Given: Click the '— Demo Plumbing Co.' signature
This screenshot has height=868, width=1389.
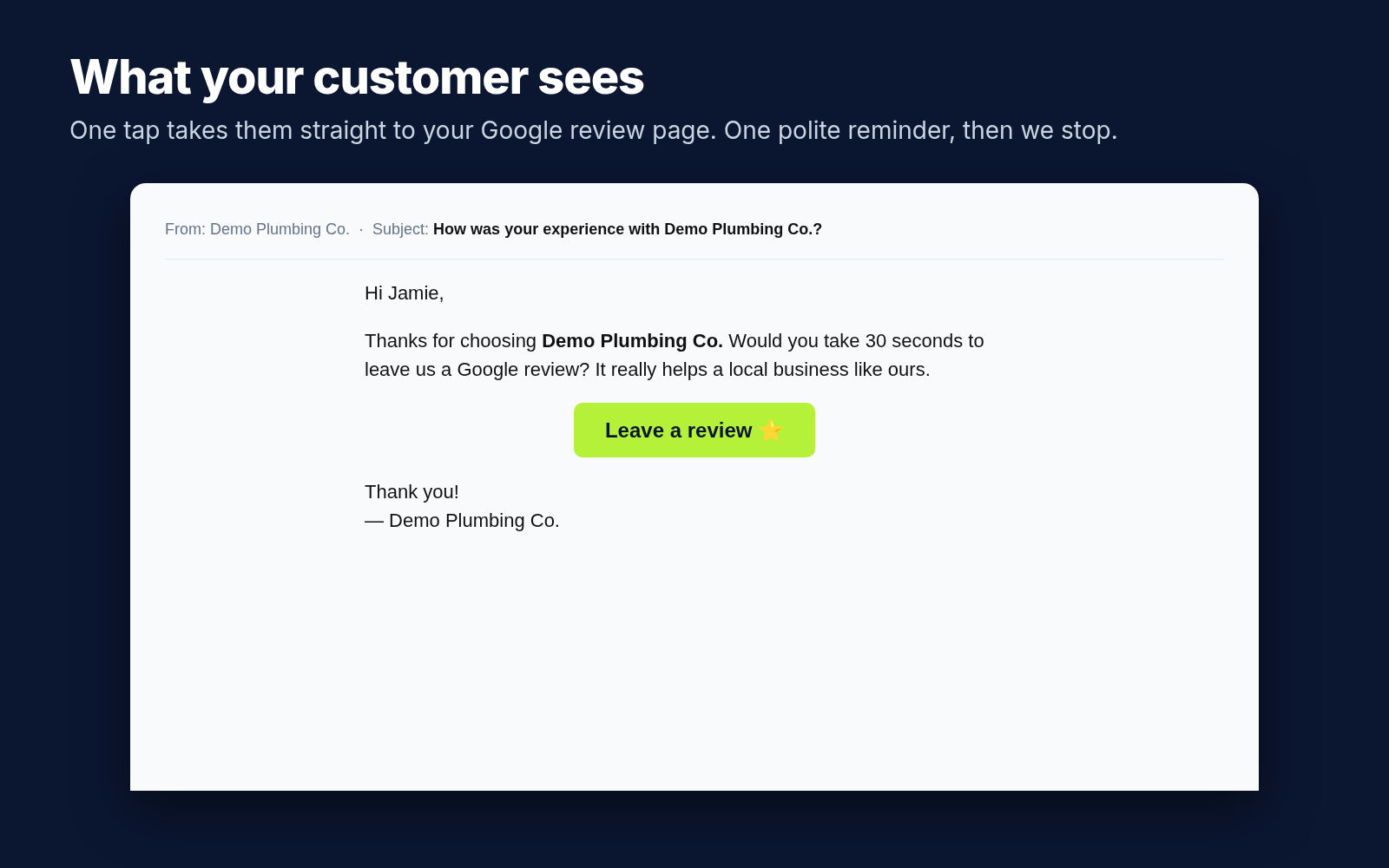Looking at the screenshot, I should point(462,521).
